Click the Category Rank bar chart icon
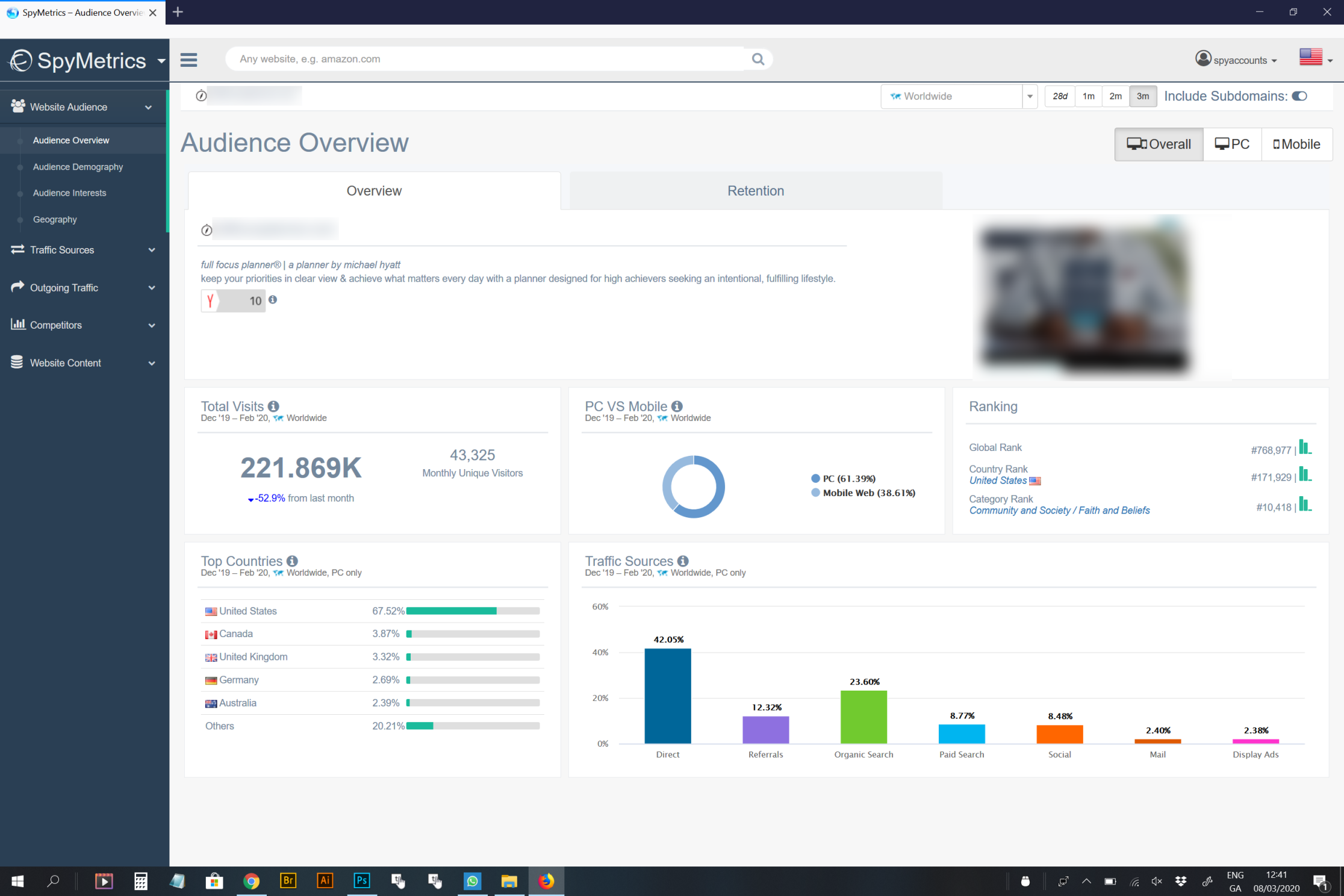The width and height of the screenshot is (1344, 896). [x=1305, y=504]
